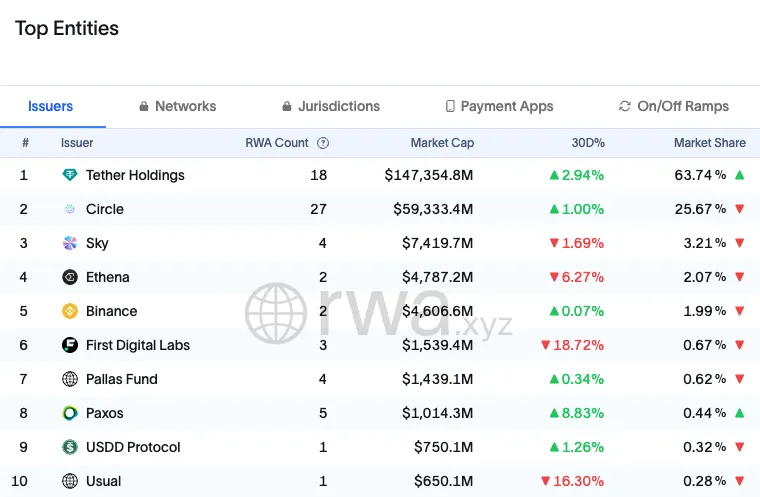Click the 18.72% 30-day change value

[x=578, y=345]
